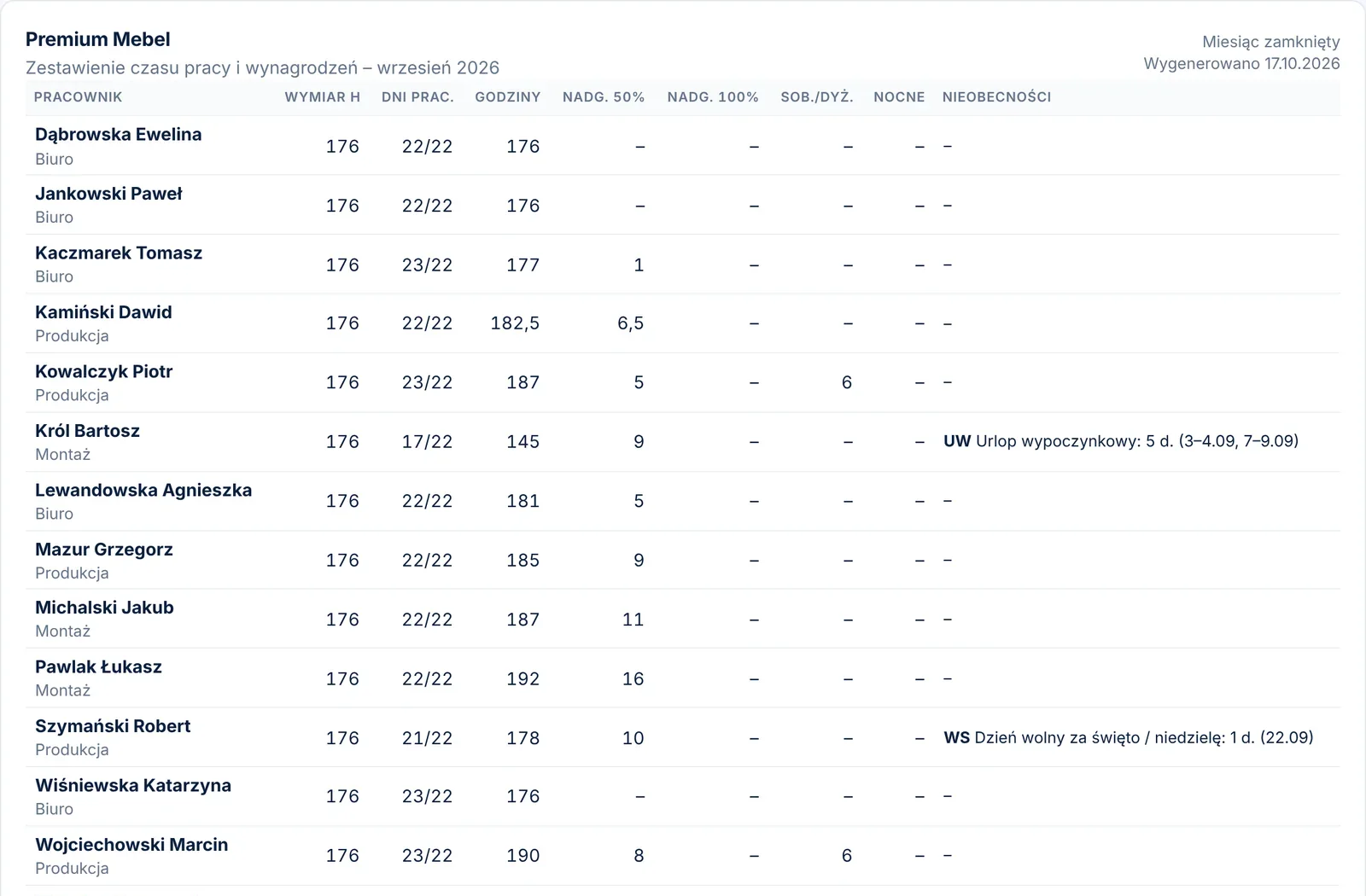Screen dimensions: 1366x896
Task: Select employee Król Bartosz
Action: click(x=87, y=431)
